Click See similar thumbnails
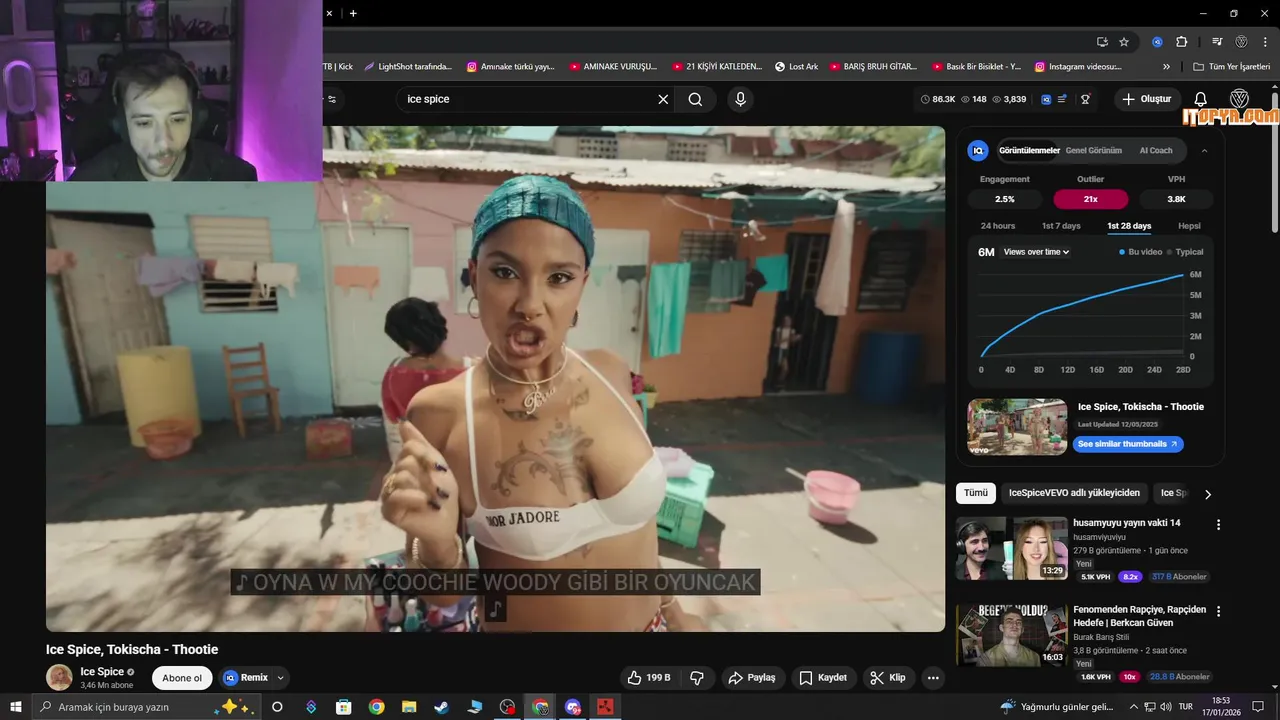The width and height of the screenshot is (1280, 720). pyautogui.click(x=1128, y=444)
